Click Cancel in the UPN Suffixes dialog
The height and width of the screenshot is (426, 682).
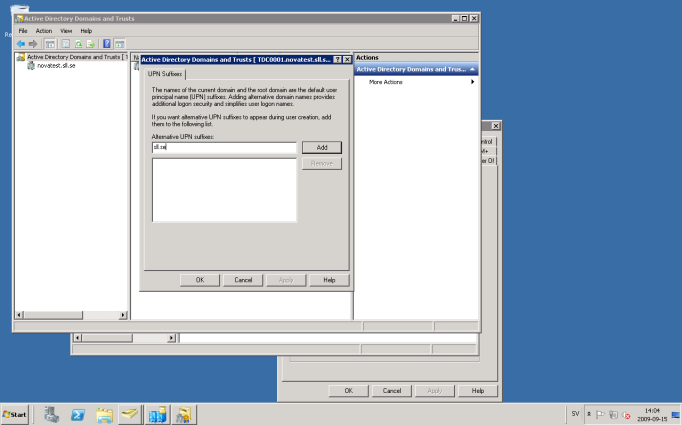pos(243,280)
